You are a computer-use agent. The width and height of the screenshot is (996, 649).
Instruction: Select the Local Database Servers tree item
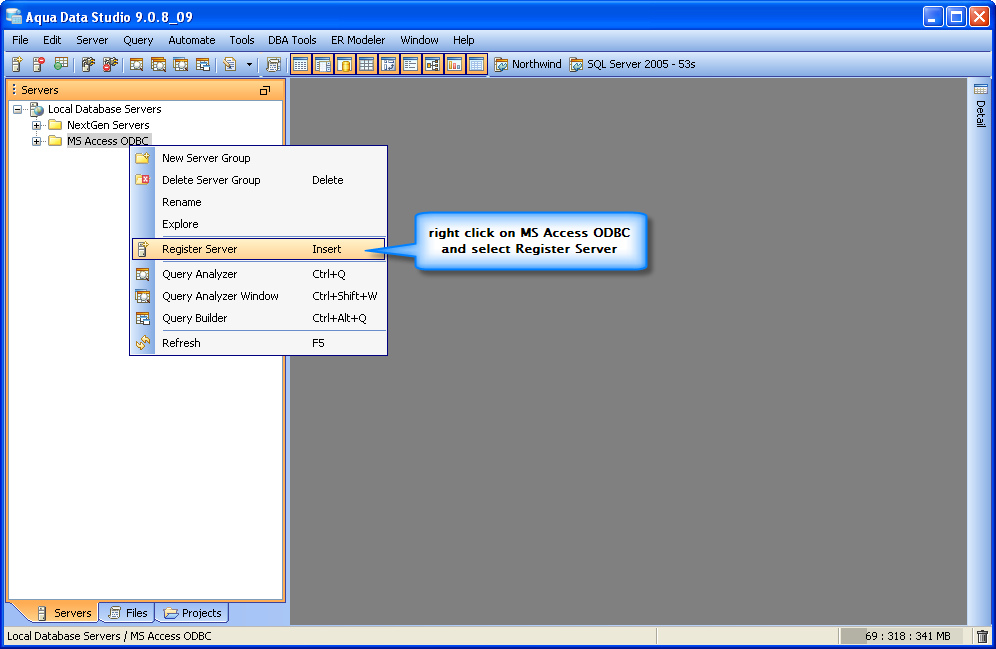(105, 109)
